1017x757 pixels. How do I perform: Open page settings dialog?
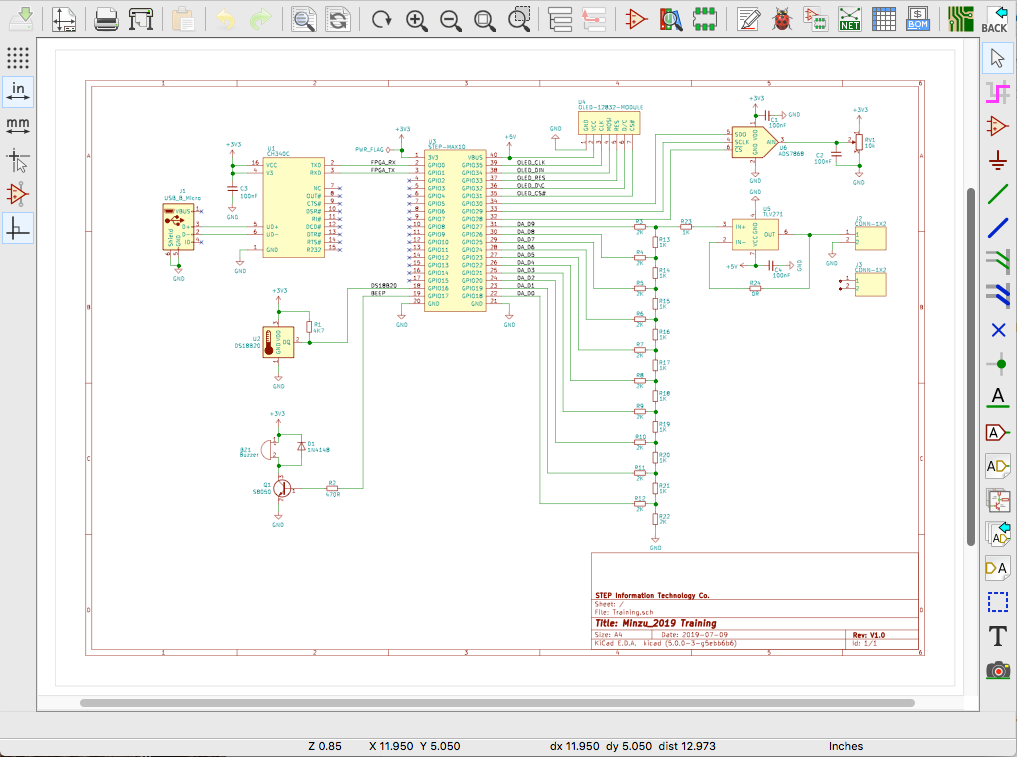(64, 19)
